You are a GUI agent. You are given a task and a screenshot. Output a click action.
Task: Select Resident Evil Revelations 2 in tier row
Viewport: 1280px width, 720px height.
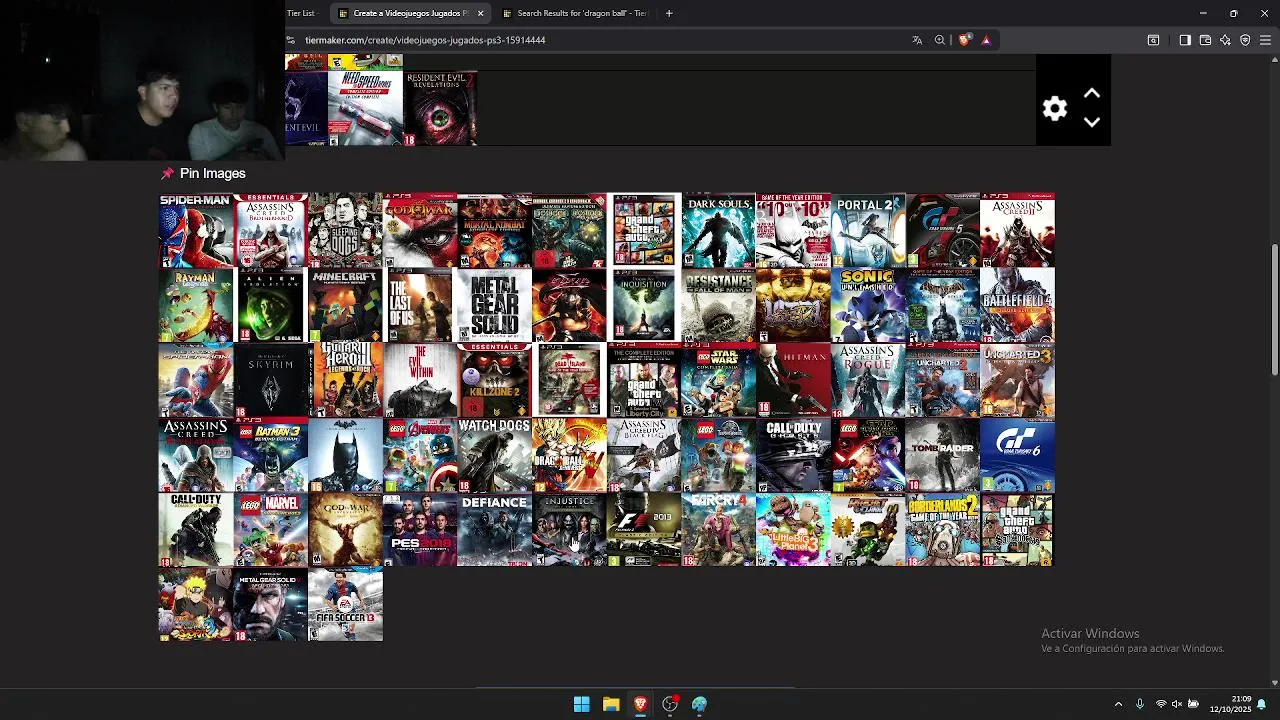click(x=440, y=108)
